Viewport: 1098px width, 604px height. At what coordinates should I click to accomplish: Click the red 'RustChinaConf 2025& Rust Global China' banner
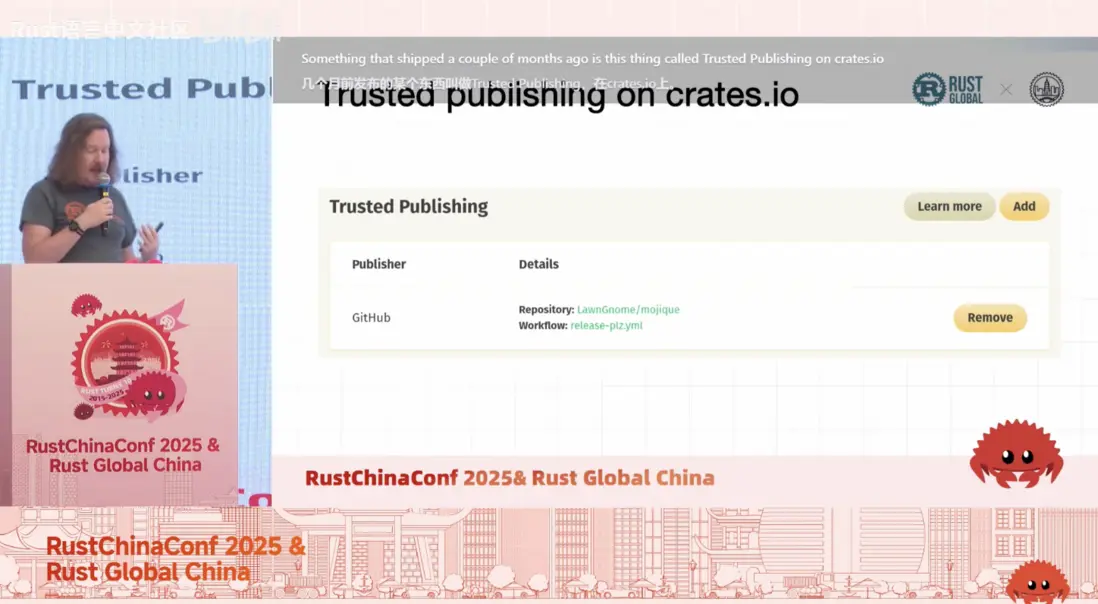tap(510, 478)
